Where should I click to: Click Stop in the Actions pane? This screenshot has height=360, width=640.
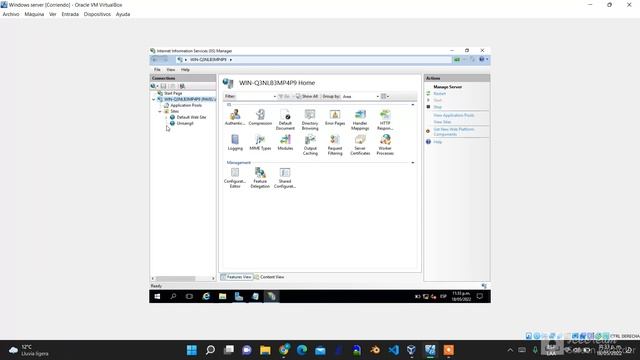[x=438, y=107]
